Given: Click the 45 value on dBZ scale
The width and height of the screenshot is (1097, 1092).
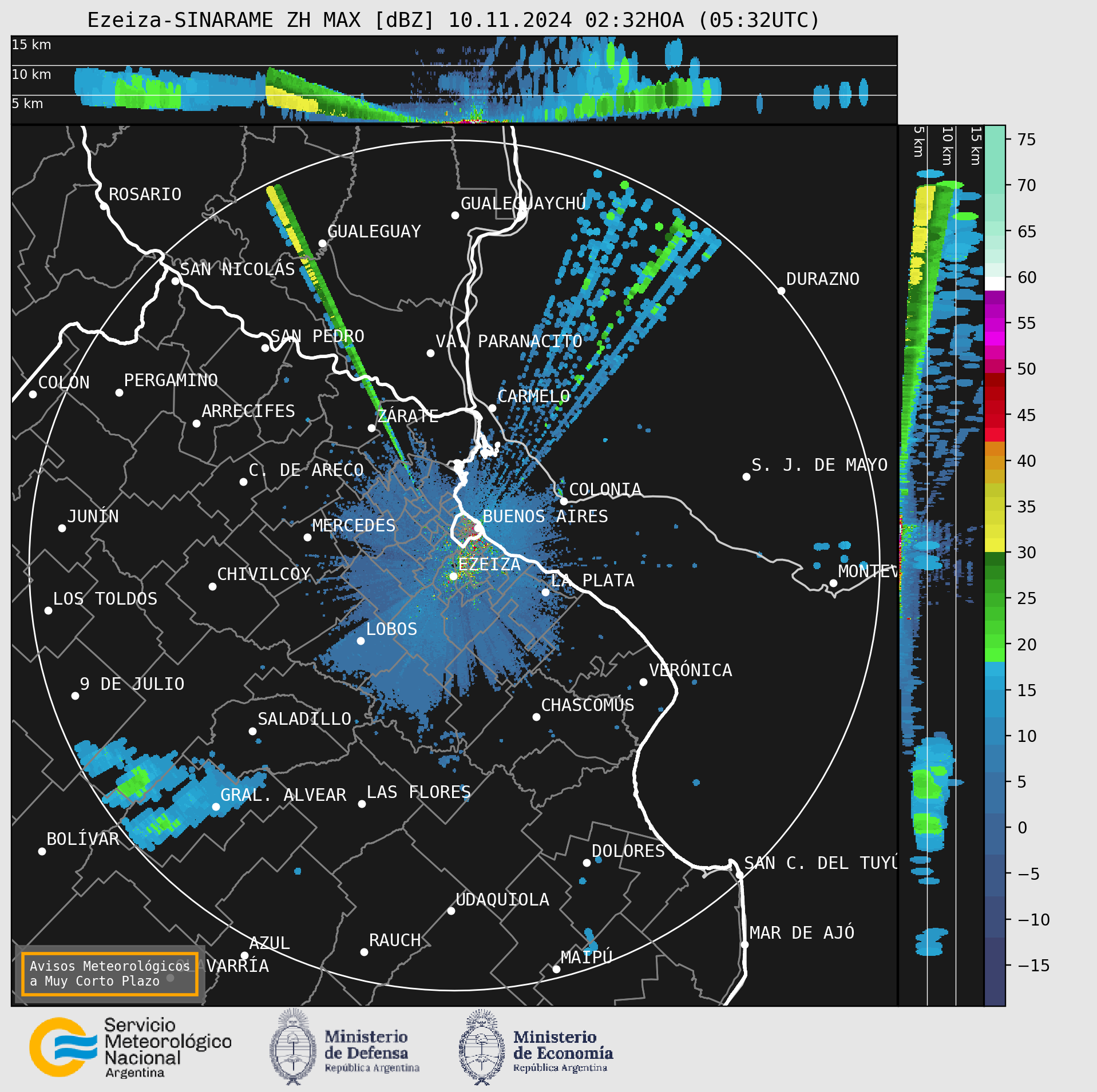Looking at the screenshot, I should tap(1027, 415).
